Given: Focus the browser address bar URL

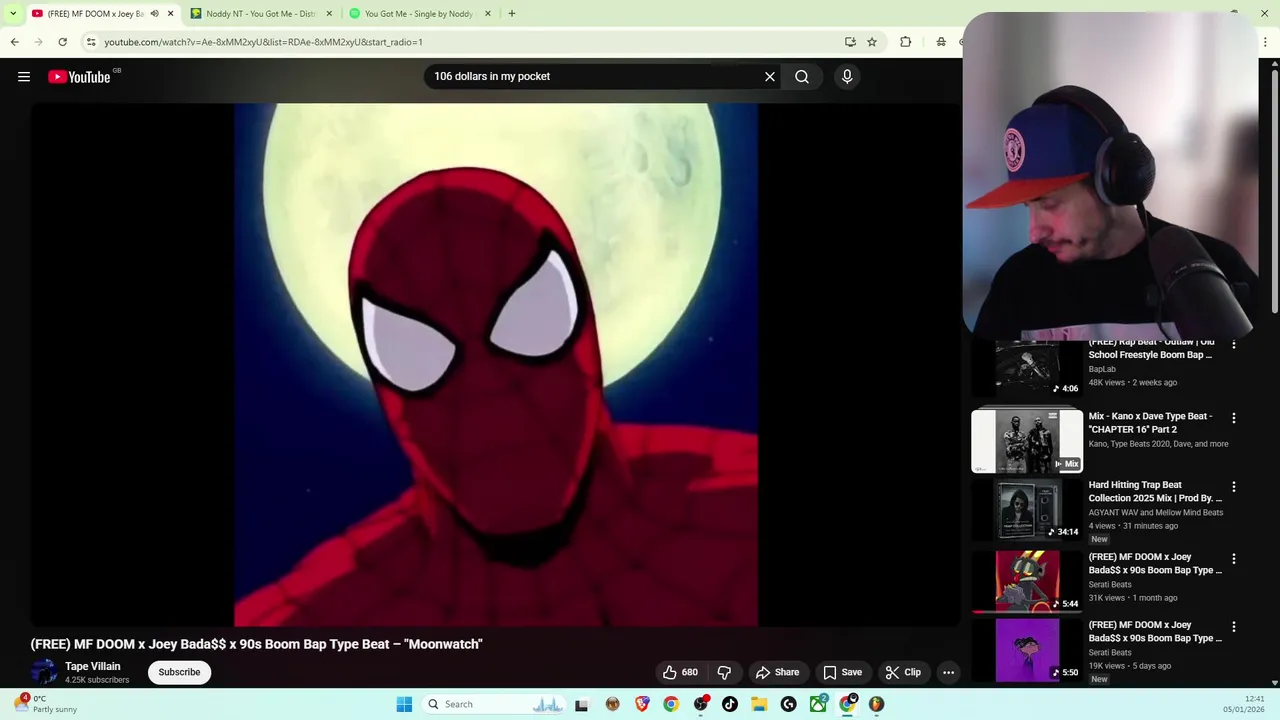Looking at the screenshot, I should [263, 42].
